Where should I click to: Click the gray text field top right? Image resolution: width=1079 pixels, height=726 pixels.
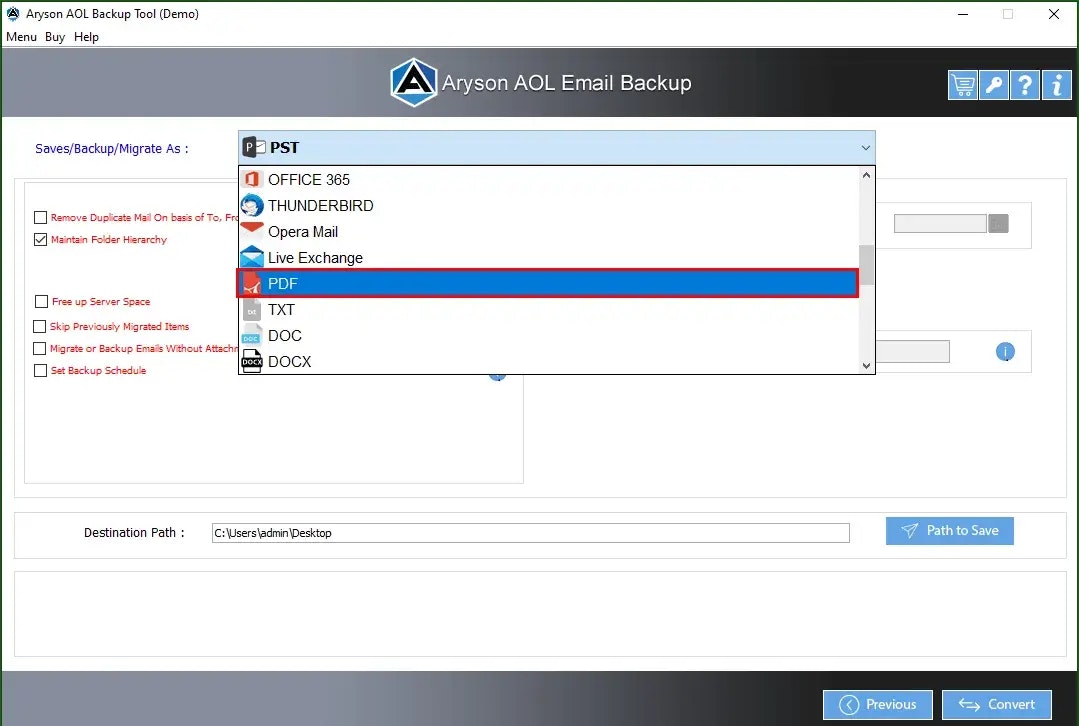[x=940, y=224]
